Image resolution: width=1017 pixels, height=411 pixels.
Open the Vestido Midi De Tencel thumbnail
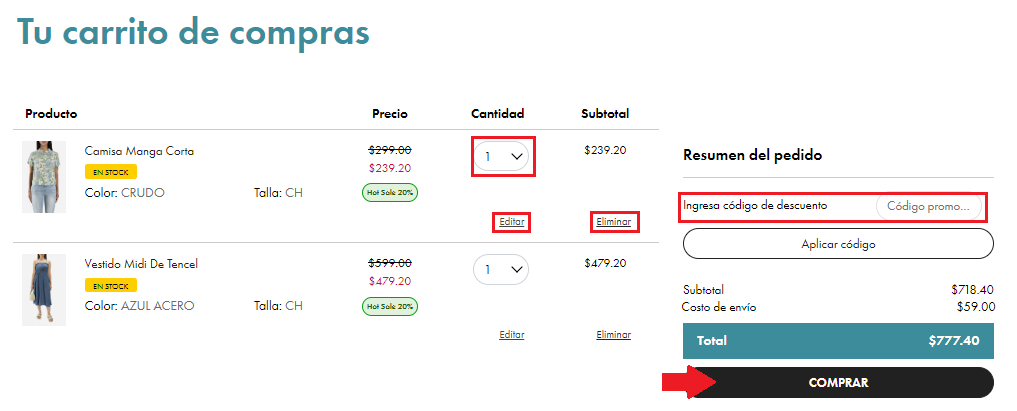point(44,289)
